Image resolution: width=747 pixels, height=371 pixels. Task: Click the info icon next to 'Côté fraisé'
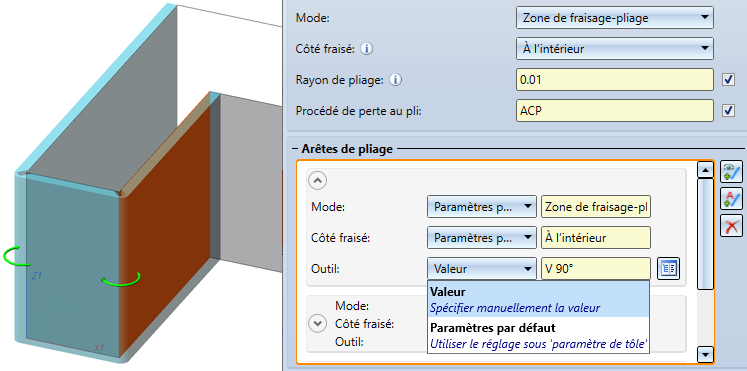pos(366,49)
